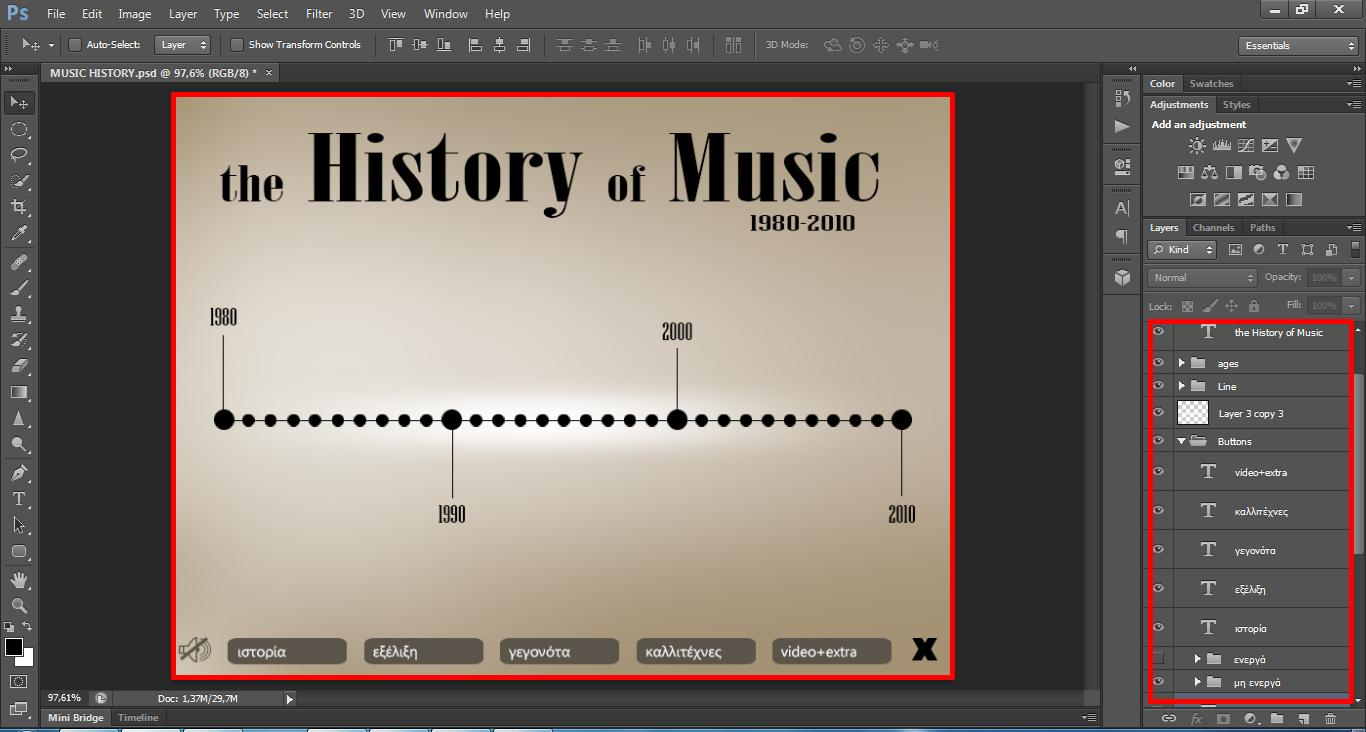Click the background color swatch
Screen dimensions: 1366x732
(27, 659)
